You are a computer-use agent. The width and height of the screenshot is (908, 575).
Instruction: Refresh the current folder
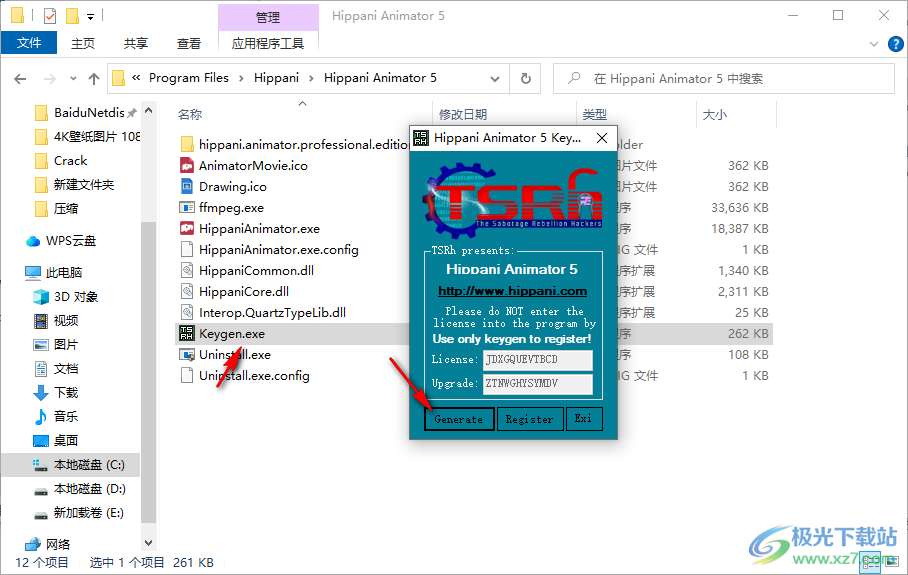coord(525,79)
